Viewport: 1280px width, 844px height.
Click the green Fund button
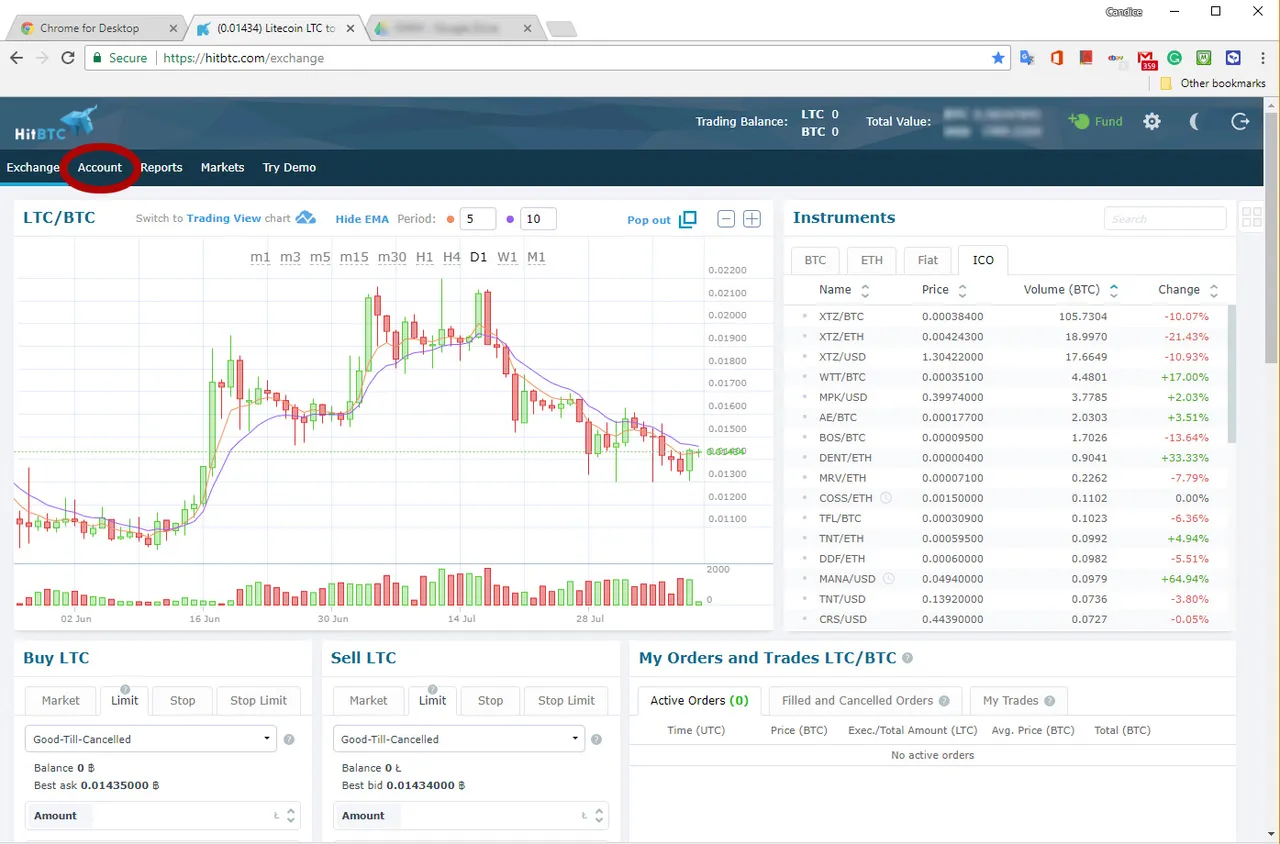point(1095,121)
